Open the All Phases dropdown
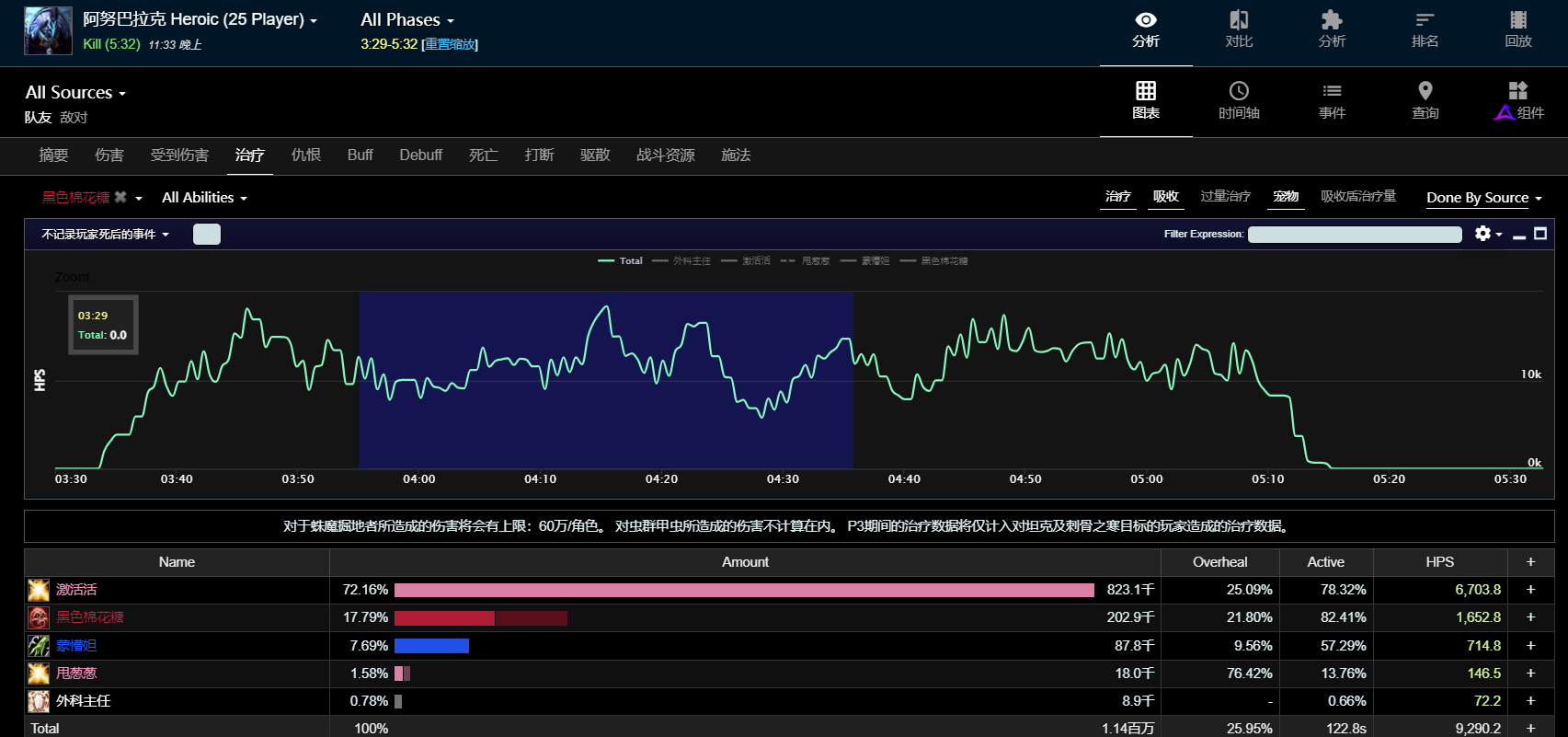The width and height of the screenshot is (1568, 737). point(407,19)
